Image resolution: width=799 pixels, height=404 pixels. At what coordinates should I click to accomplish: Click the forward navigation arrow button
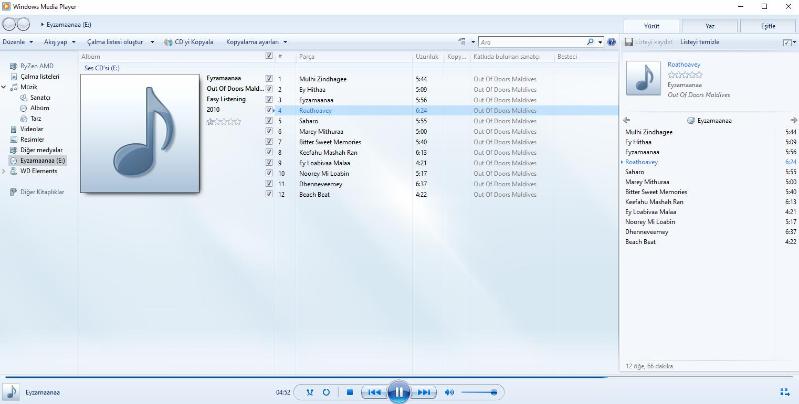coord(23,24)
